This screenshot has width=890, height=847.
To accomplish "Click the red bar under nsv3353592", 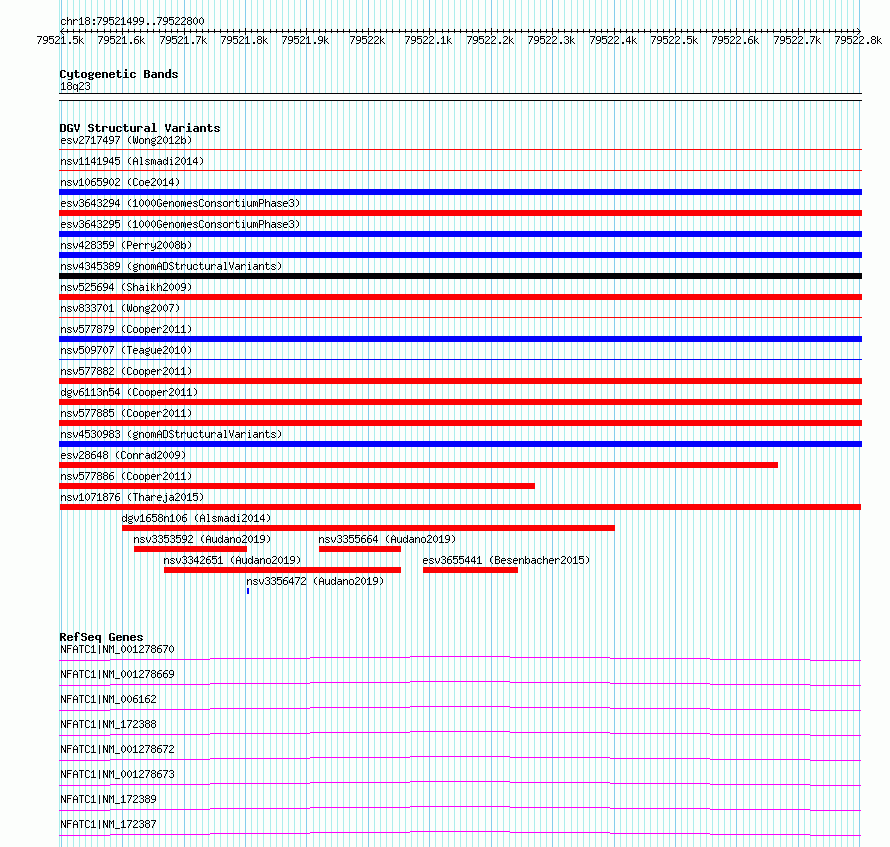I will pos(190,549).
